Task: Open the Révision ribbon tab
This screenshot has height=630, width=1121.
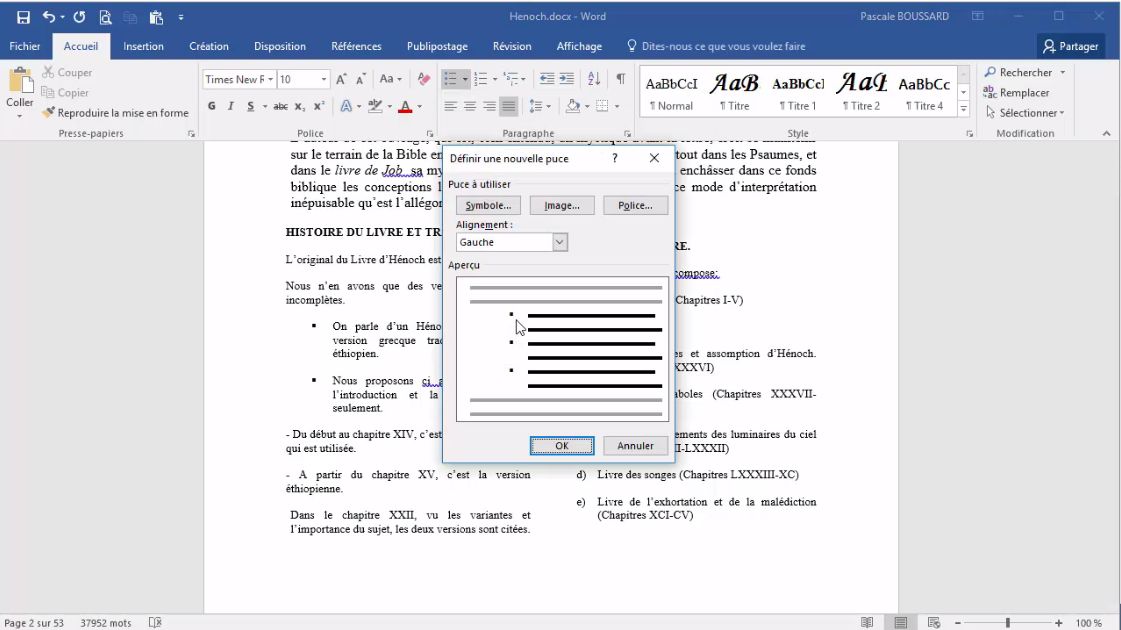Action: (511, 45)
